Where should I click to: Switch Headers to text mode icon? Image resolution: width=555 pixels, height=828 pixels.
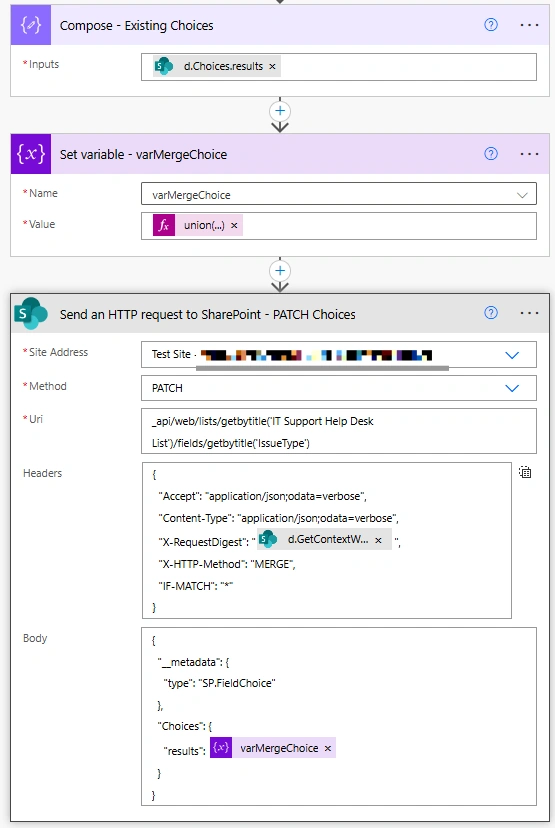tap(524, 472)
